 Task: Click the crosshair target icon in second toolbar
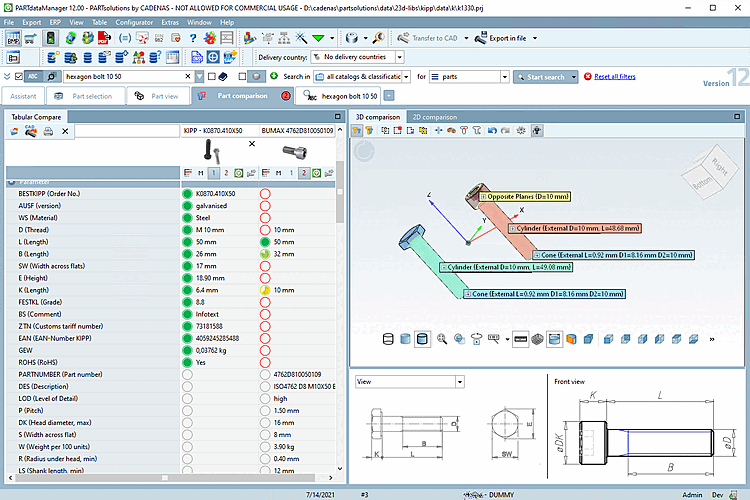[213, 57]
